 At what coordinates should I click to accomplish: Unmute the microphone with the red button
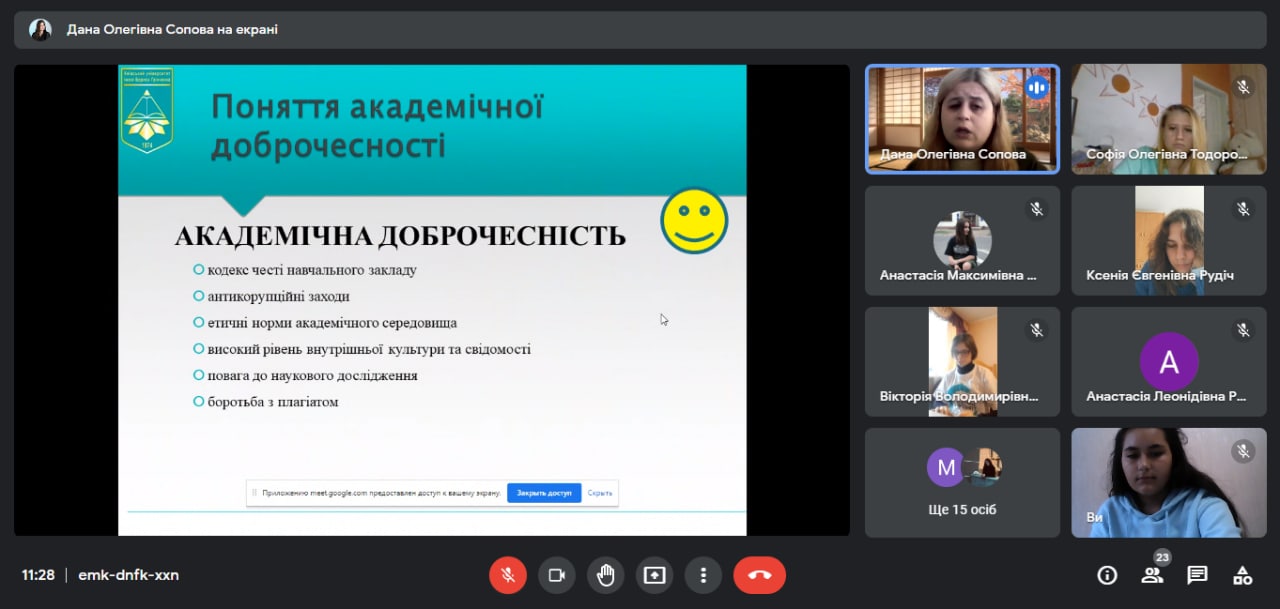(508, 575)
